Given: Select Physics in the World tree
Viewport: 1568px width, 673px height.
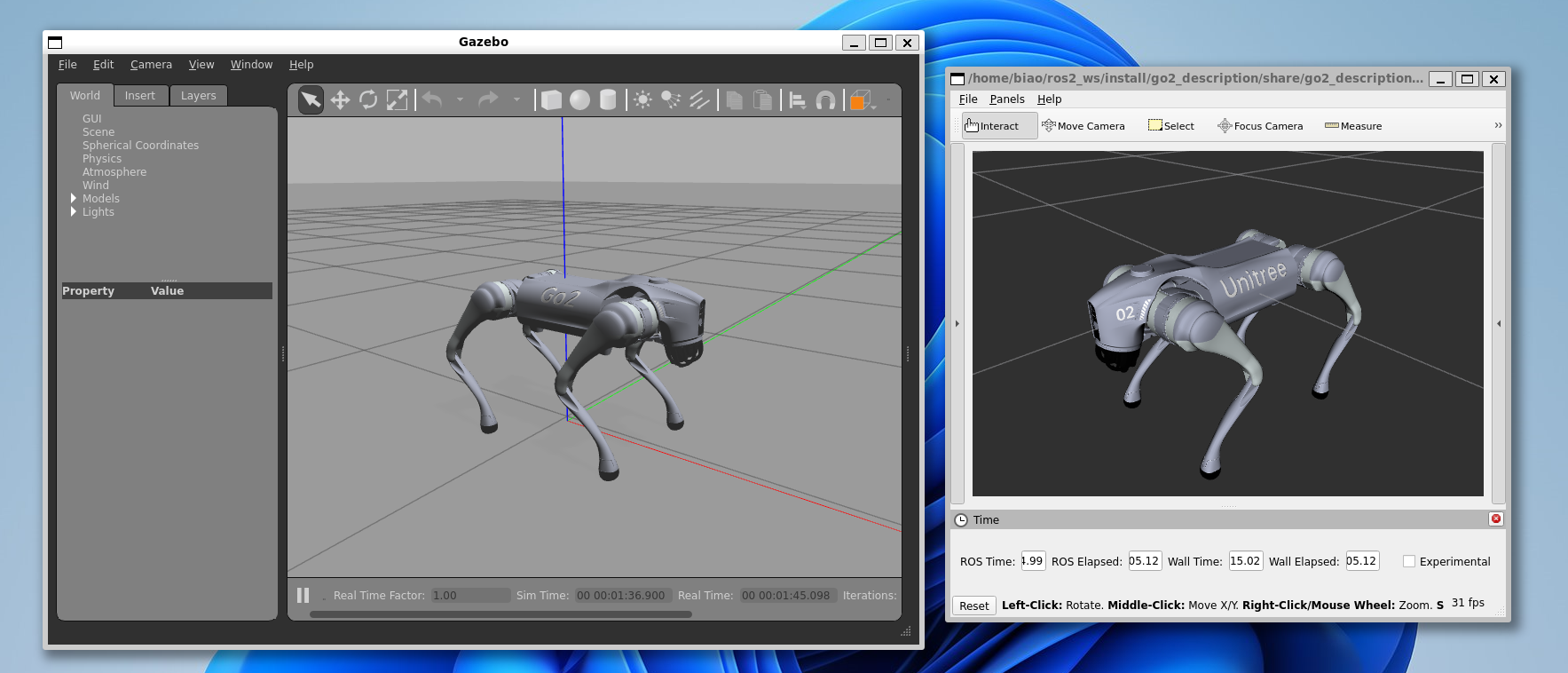Looking at the screenshot, I should click(x=102, y=159).
